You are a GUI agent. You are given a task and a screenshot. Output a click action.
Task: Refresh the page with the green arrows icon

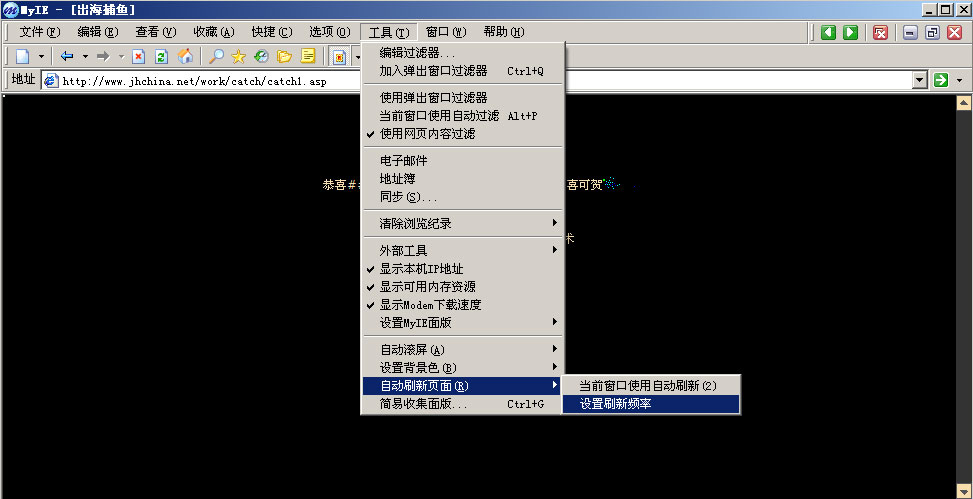tap(161, 56)
